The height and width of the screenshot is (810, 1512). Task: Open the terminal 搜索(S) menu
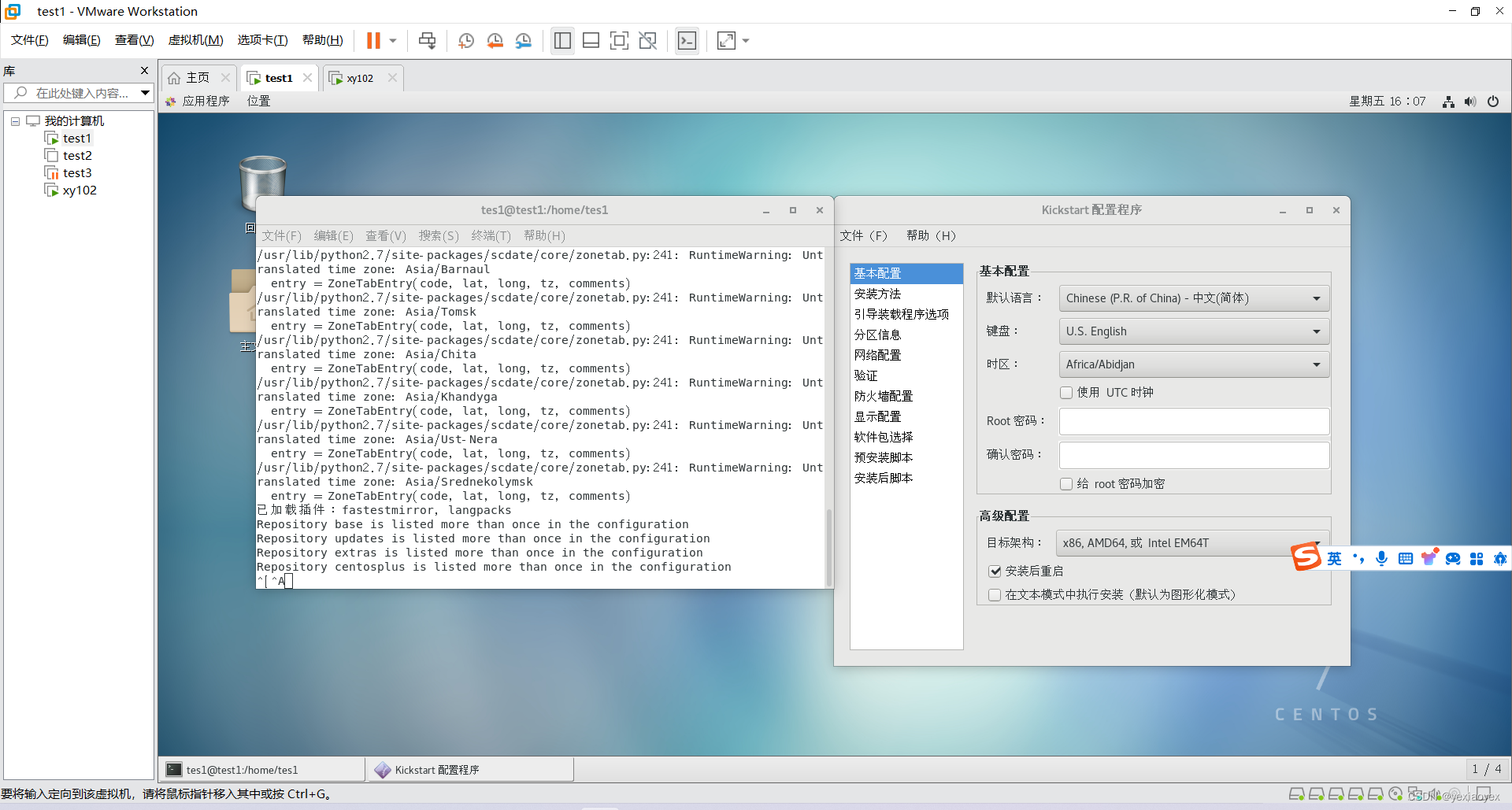(x=439, y=235)
